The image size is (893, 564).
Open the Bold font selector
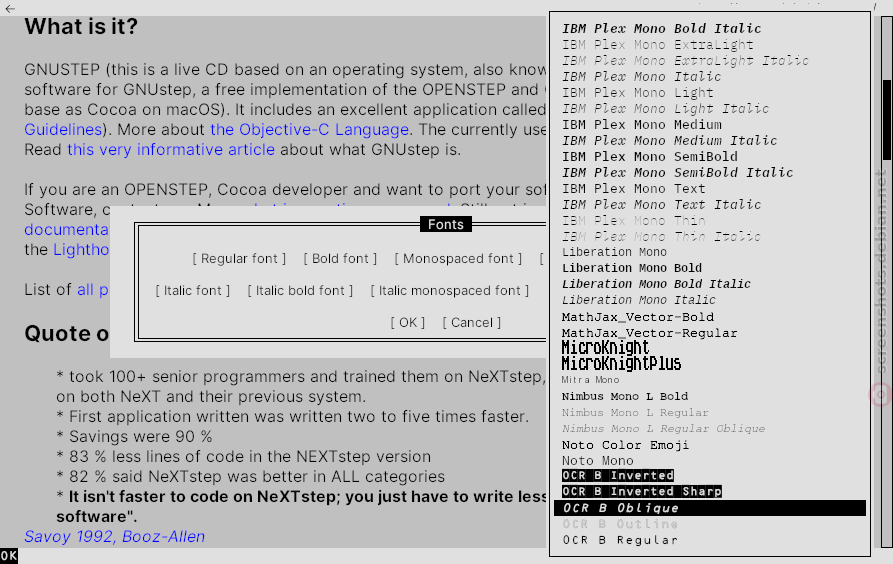pyautogui.click(x=340, y=259)
